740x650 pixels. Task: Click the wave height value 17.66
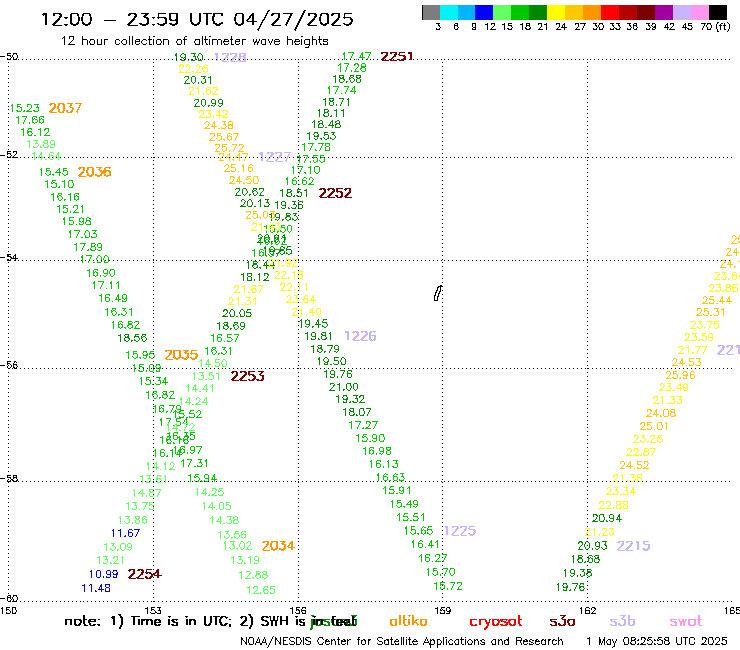pyautogui.click(x=30, y=120)
